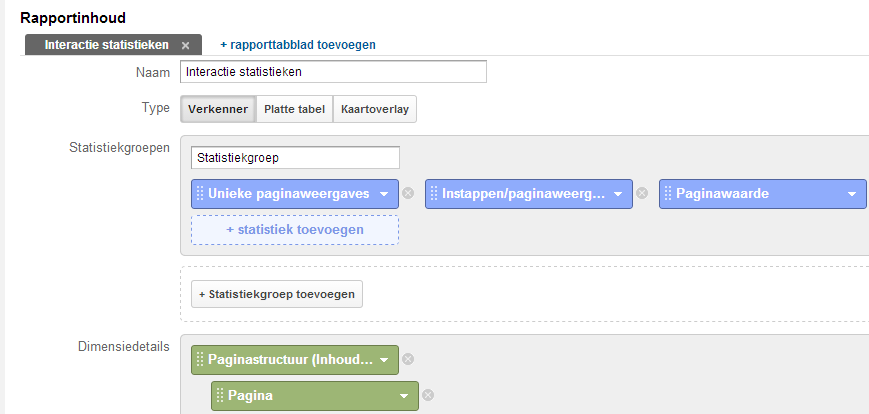Remove the Paginastructuur dimension

coord(408,360)
